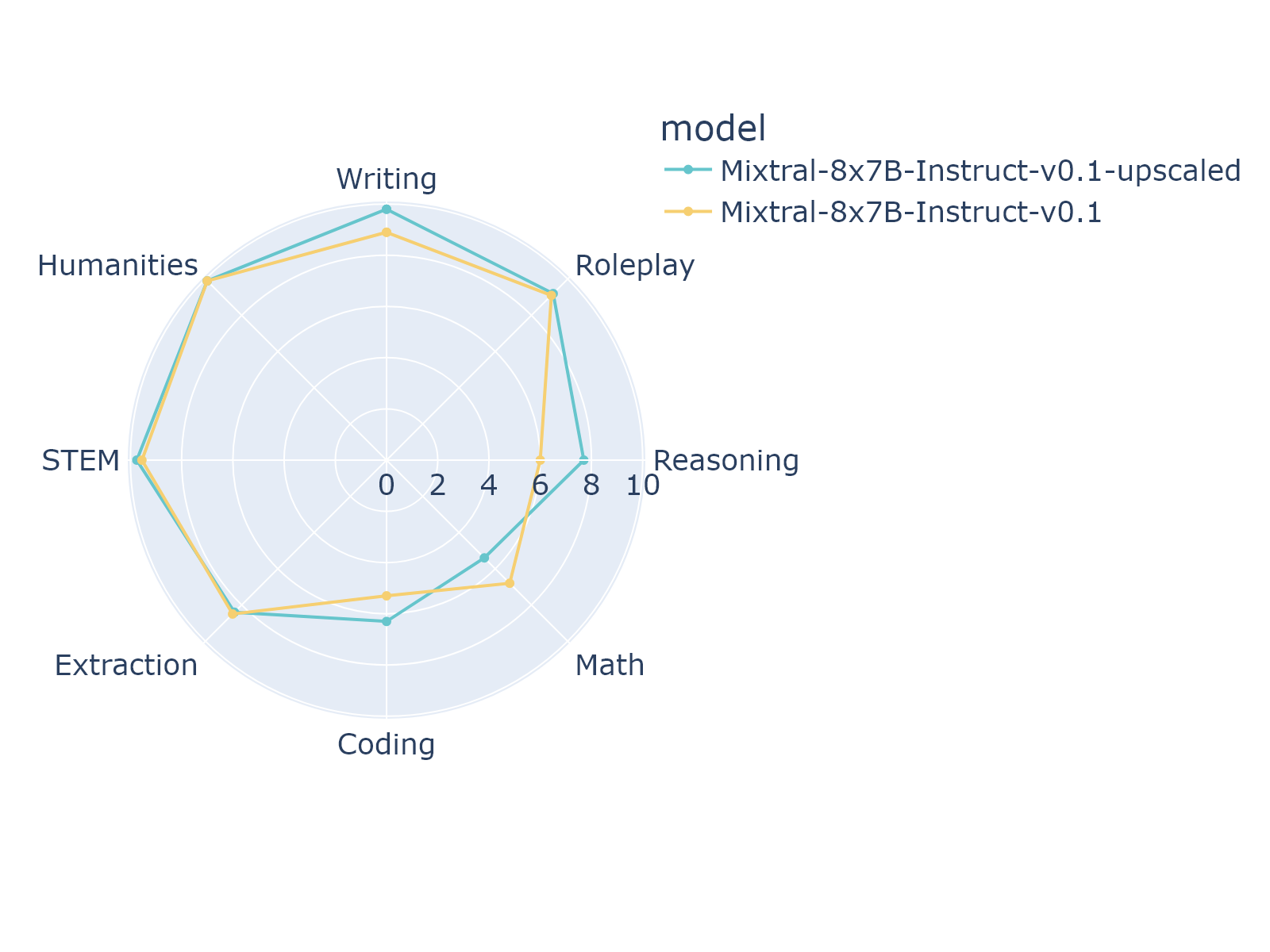Select the yellow data point on the Writing axis

(x=387, y=232)
